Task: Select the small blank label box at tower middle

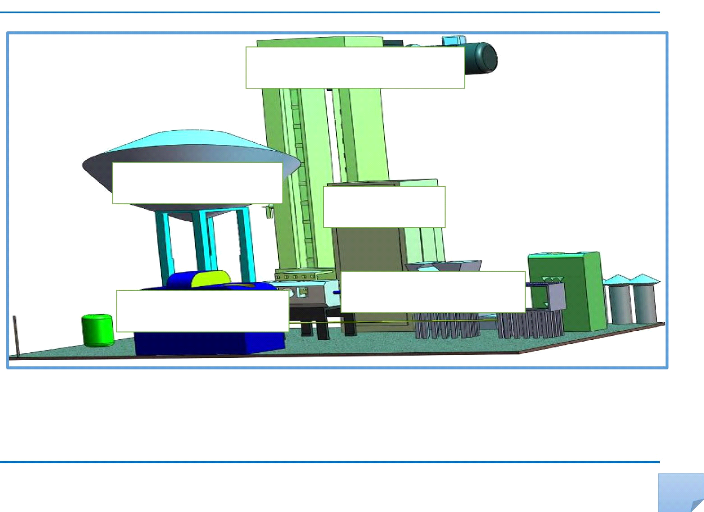Action: (x=384, y=207)
